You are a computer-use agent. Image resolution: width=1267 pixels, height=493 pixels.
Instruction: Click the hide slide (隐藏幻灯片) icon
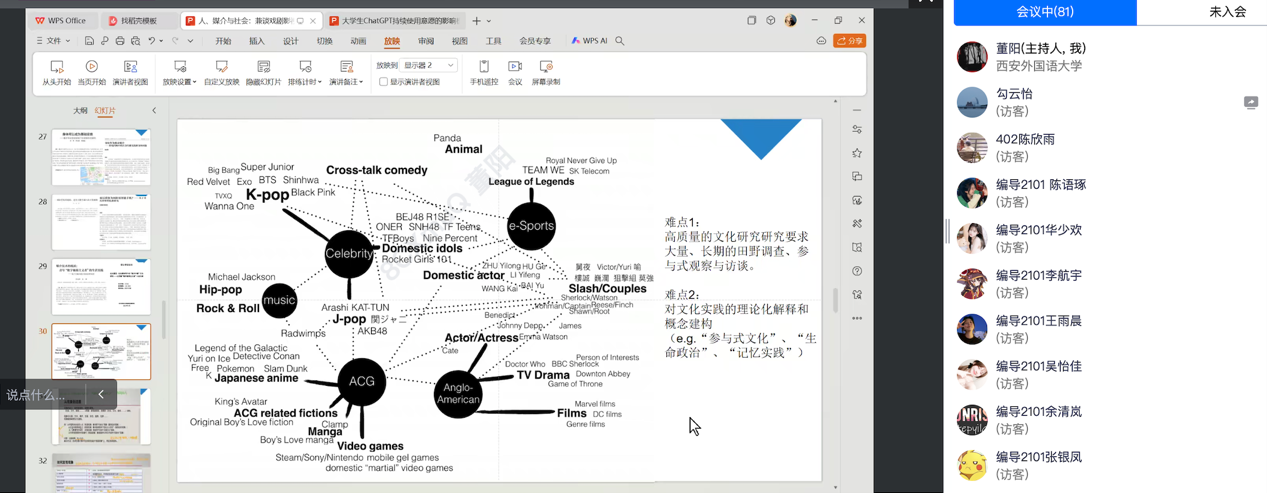(263, 72)
